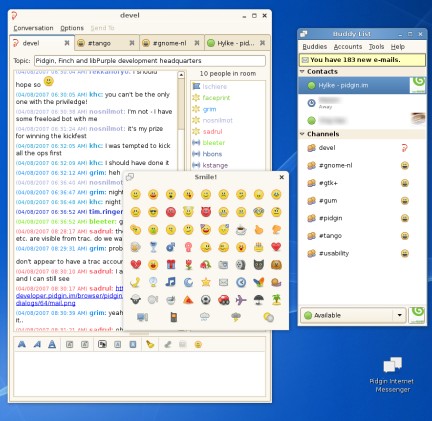Select user faceprint in the room list
432x421 pixels.
pos(228,98)
